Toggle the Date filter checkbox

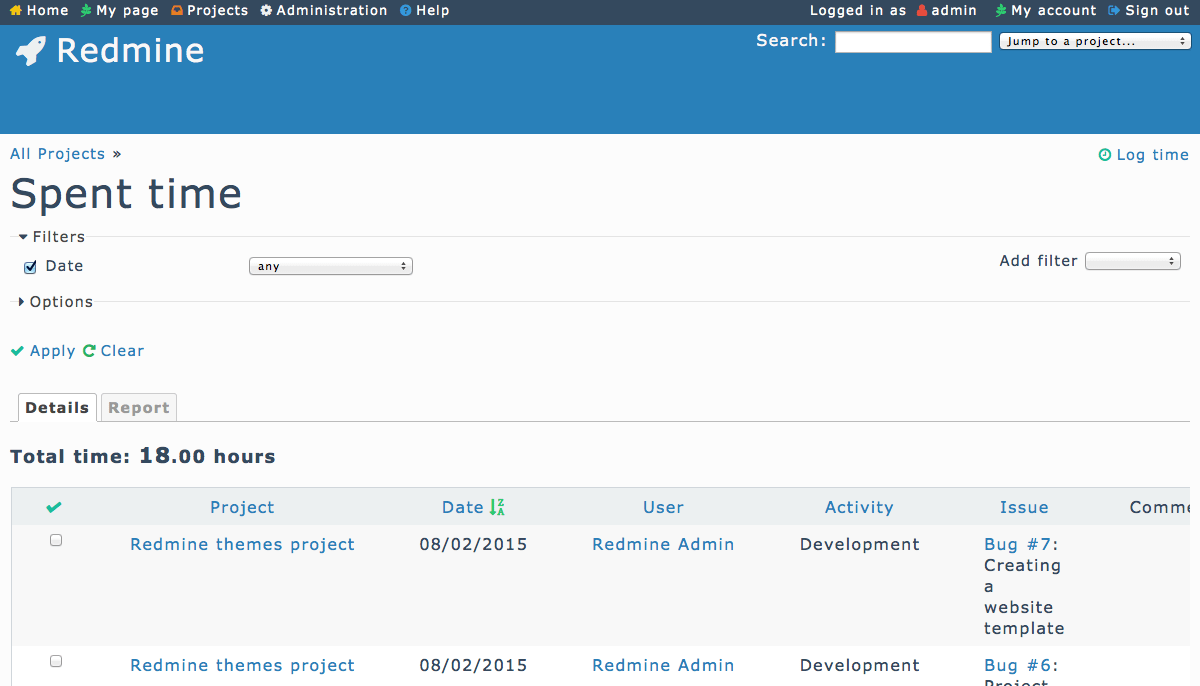coord(30,267)
